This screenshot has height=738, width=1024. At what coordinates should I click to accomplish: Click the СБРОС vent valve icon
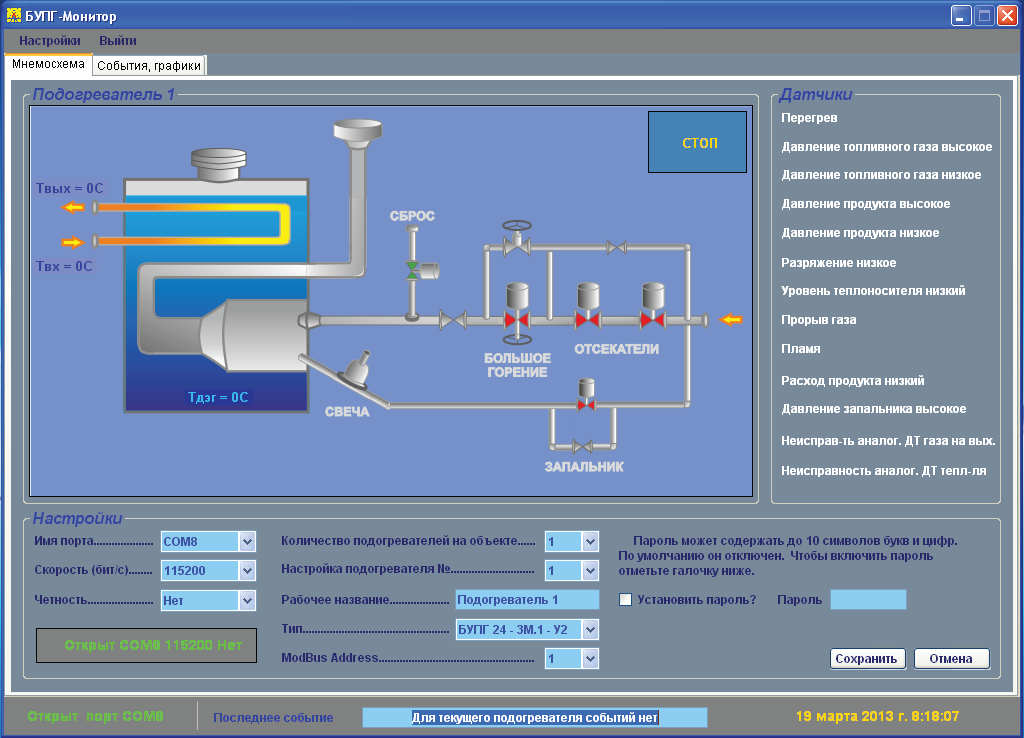point(412,269)
